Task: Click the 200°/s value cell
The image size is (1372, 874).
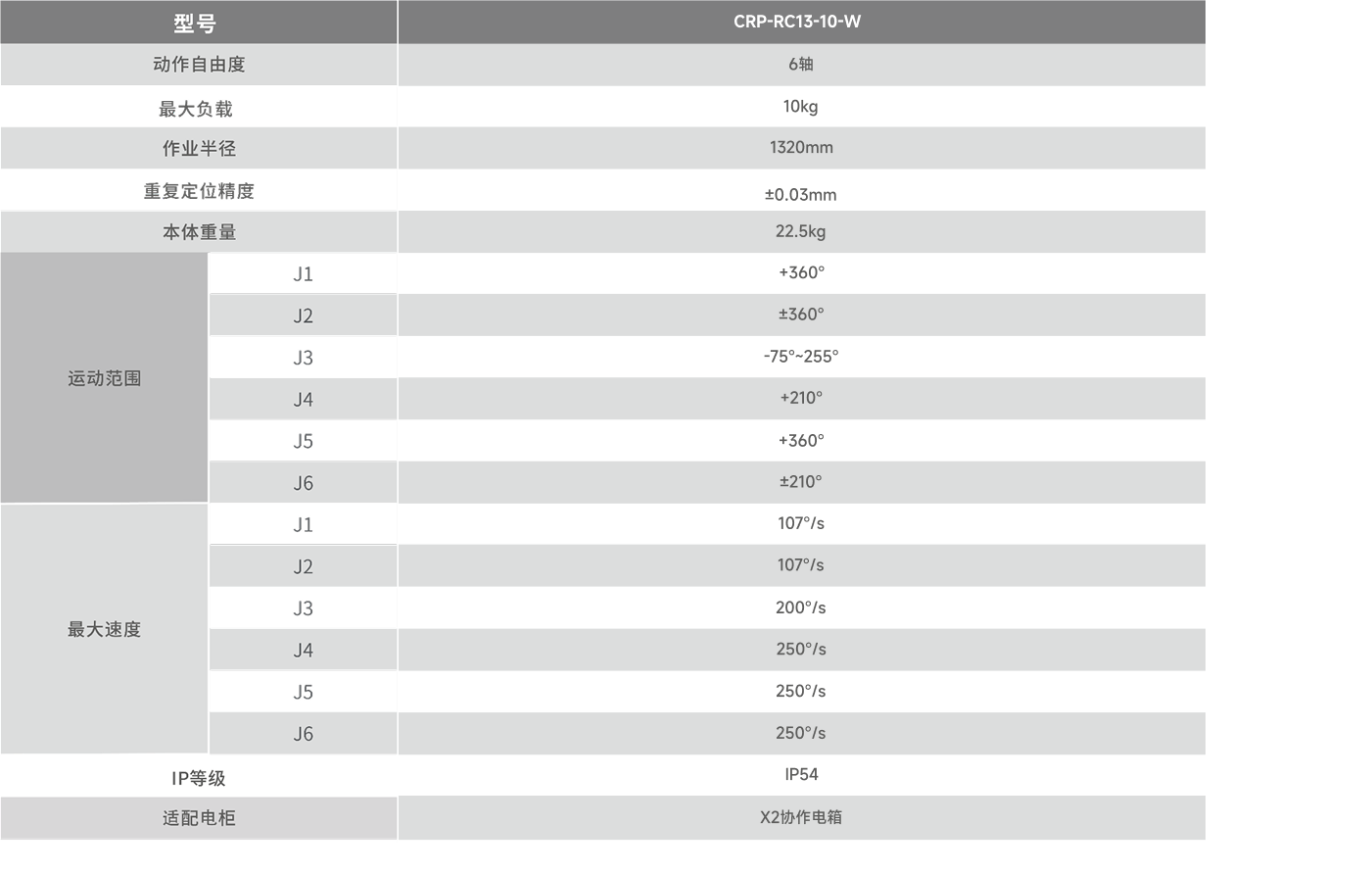Action: (801, 607)
